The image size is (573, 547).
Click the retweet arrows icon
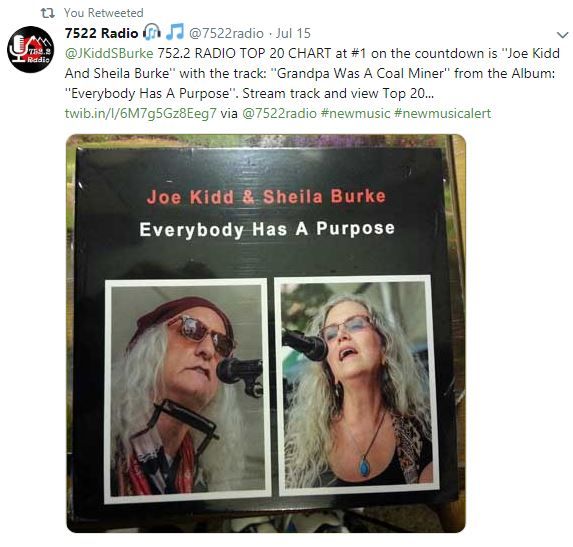click(x=48, y=13)
